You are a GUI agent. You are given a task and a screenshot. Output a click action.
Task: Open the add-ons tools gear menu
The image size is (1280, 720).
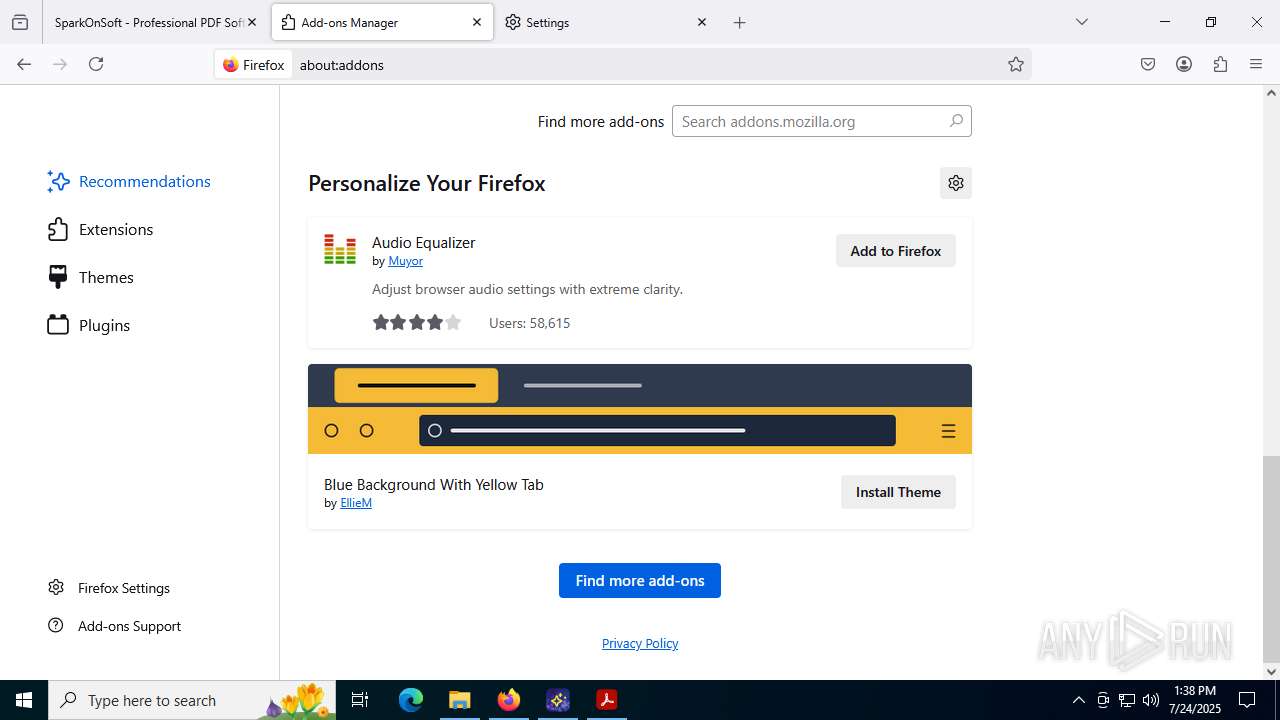(956, 183)
